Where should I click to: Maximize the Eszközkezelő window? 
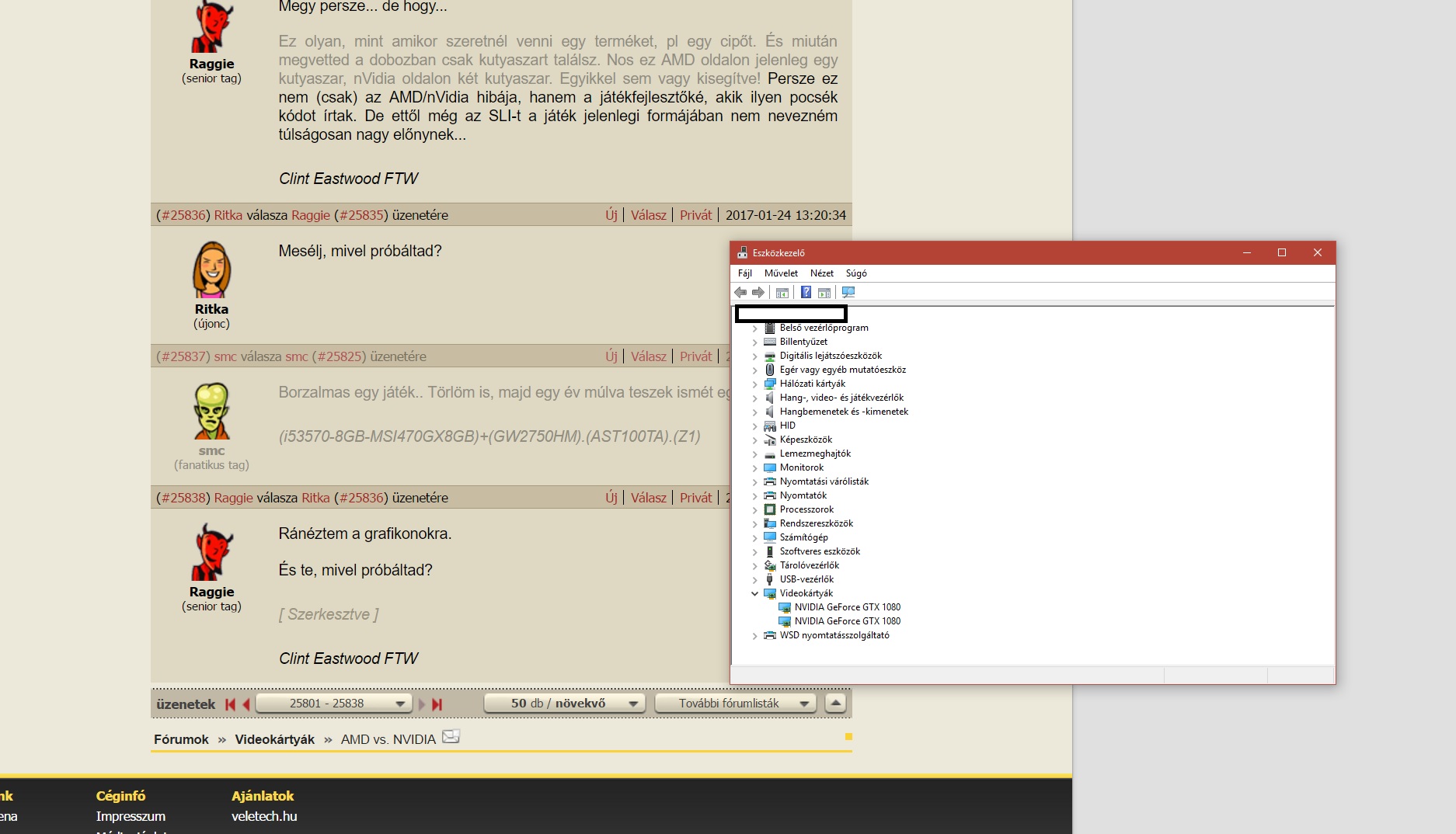1282,252
